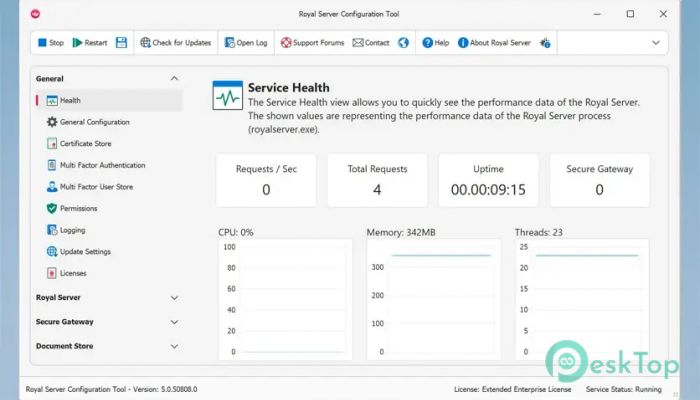Open General Configuration page
This screenshot has height=400, width=700.
point(95,122)
